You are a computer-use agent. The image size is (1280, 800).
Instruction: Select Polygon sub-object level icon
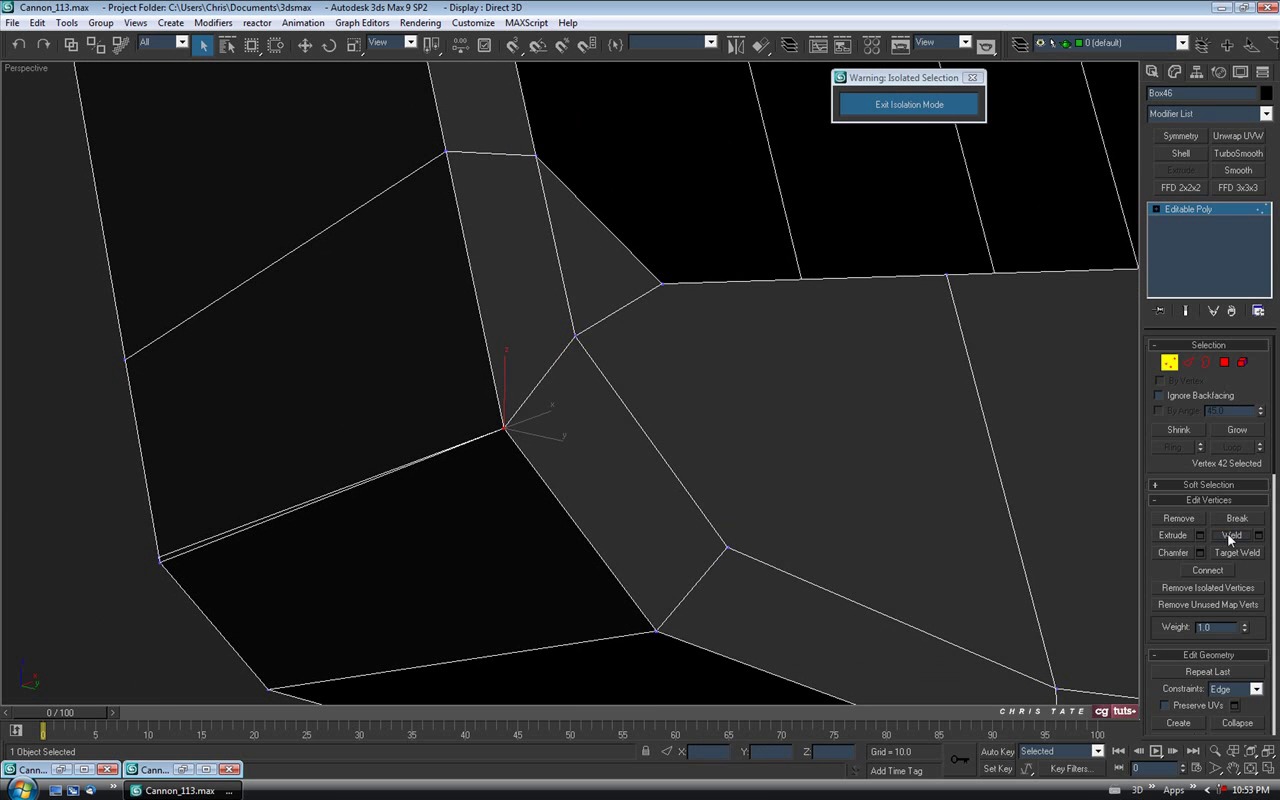pos(1224,363)
